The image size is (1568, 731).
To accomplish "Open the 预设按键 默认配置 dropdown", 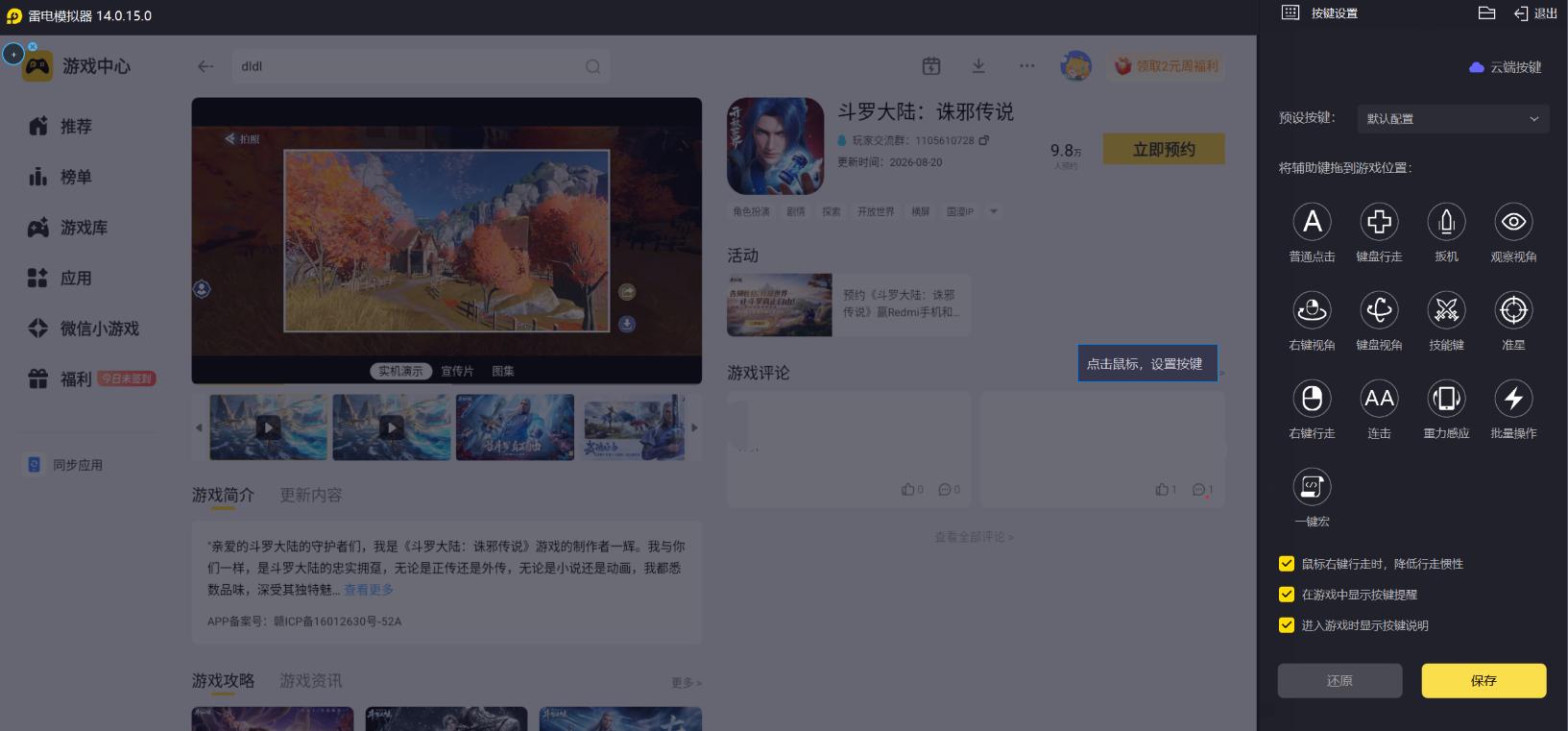I will pos(1452,118).
